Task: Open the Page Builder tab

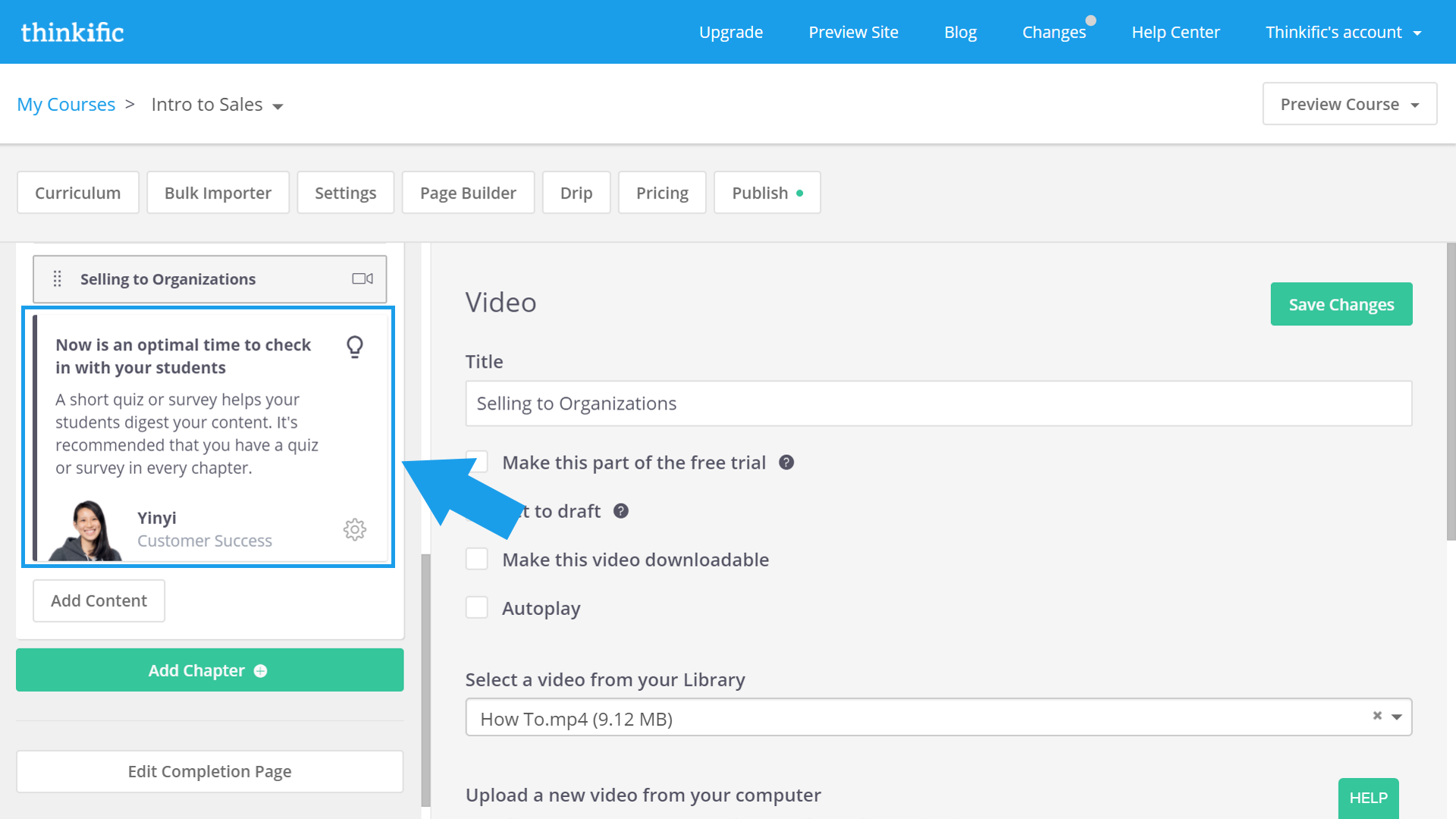Action: [x=468, y=193]
